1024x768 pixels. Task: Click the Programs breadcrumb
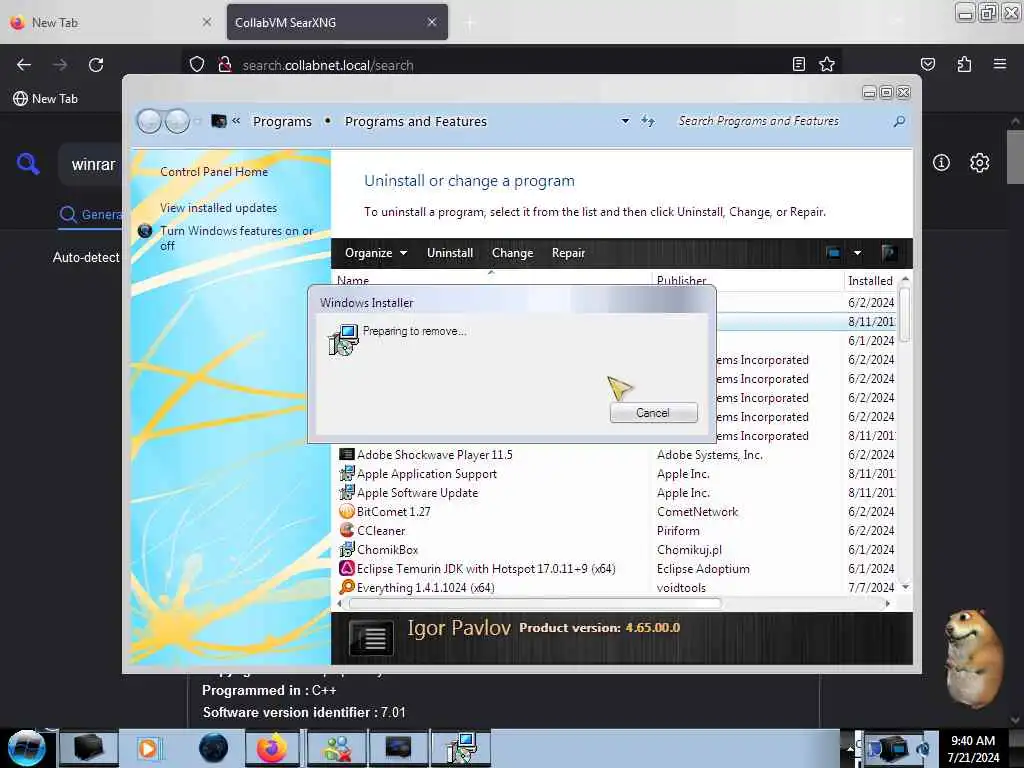(282, 121)
